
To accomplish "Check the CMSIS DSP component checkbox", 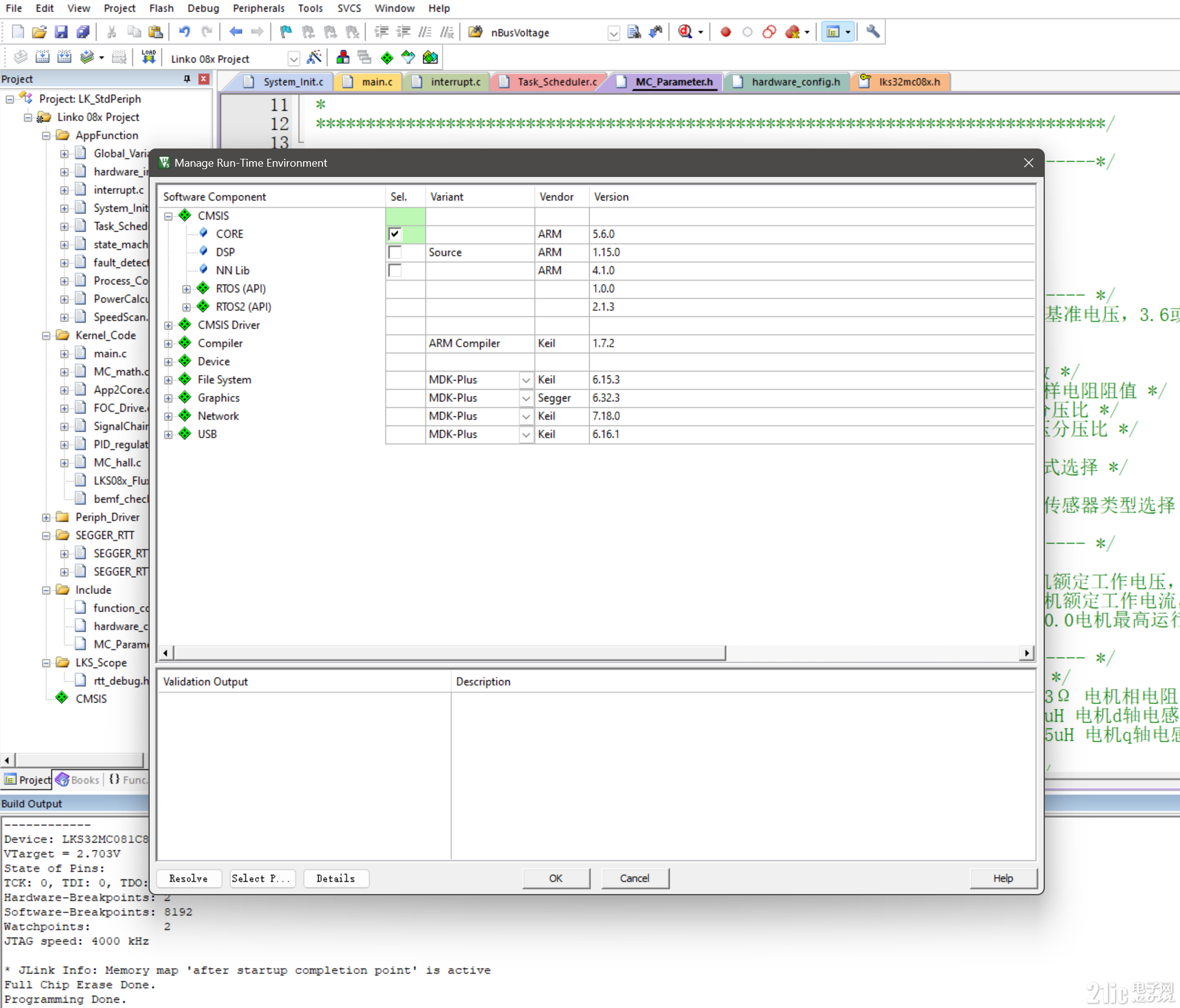I will click(x=395, y=252).
